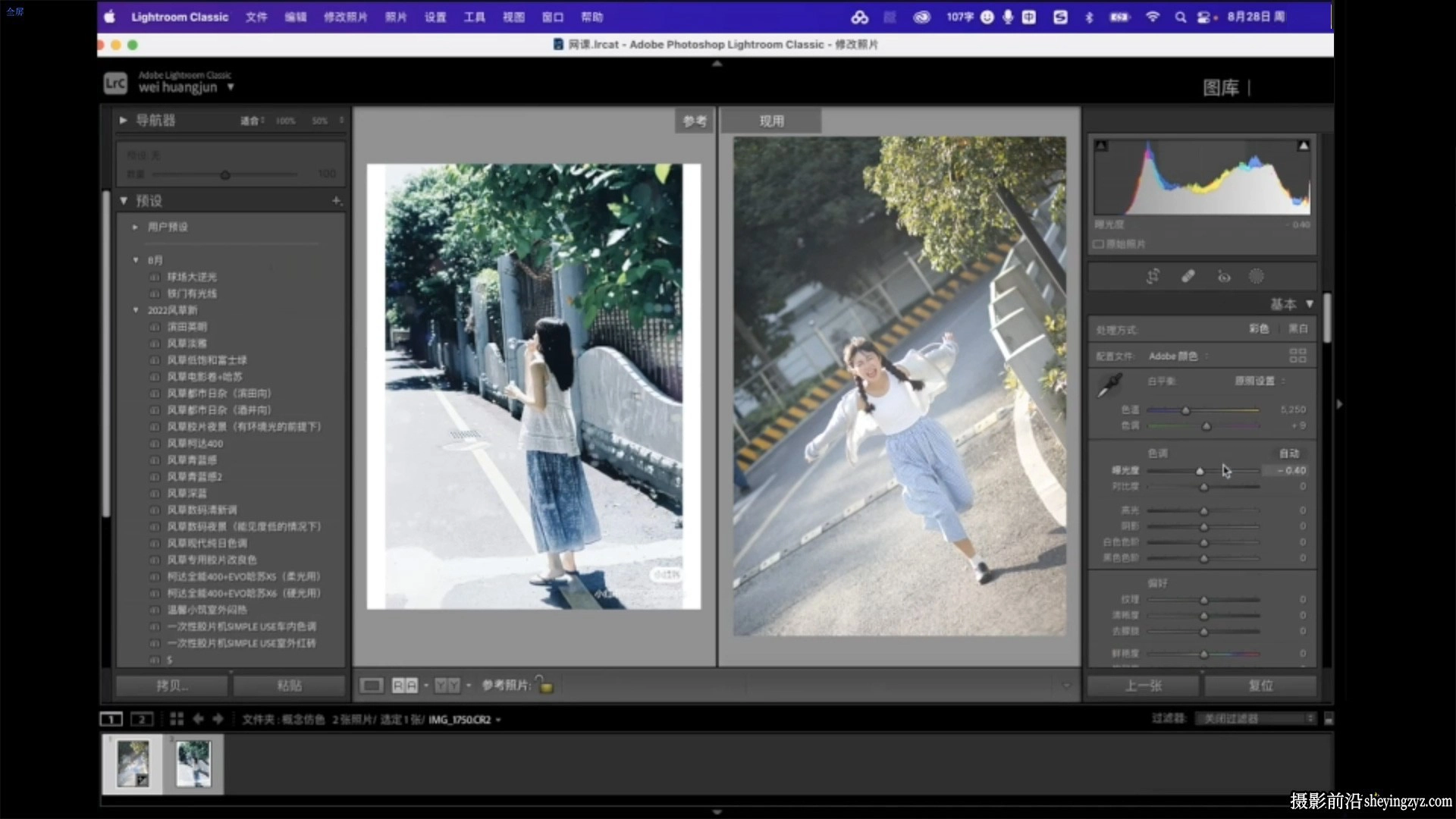This screenshot has height=819, width=1456.
Task: Click the 拷贝 button
Action: click(171, 686)
